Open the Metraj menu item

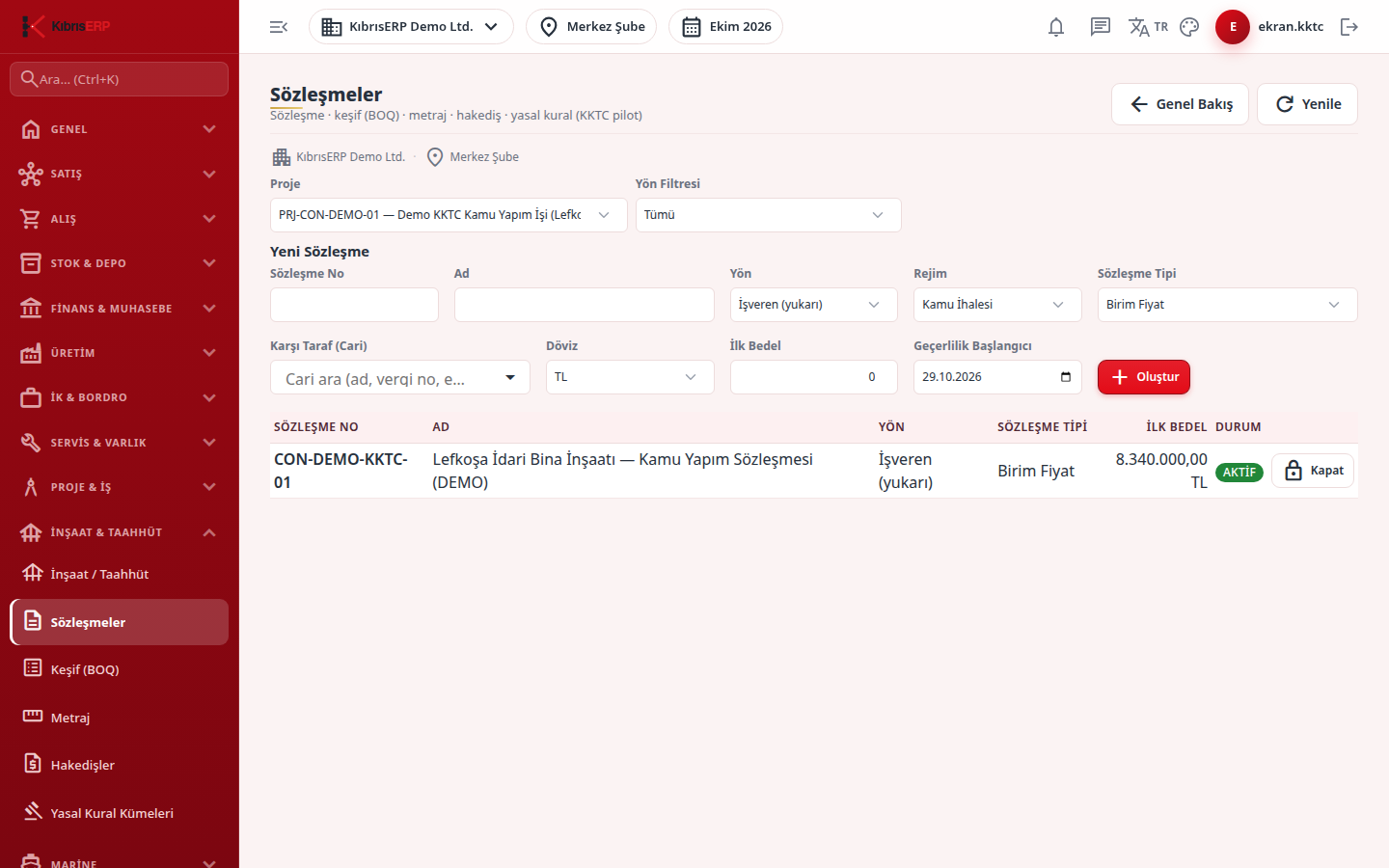click(x=120, y=718)
